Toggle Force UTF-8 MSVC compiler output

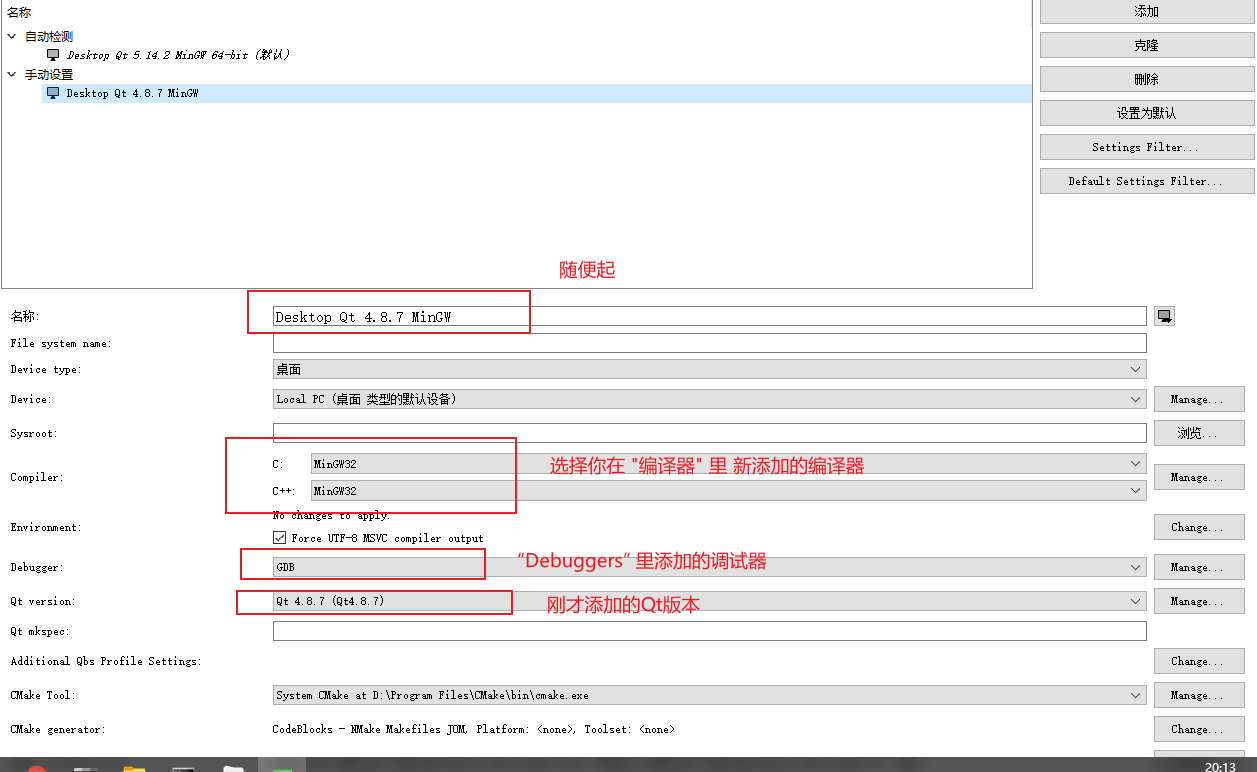click(x=279, y=538)
